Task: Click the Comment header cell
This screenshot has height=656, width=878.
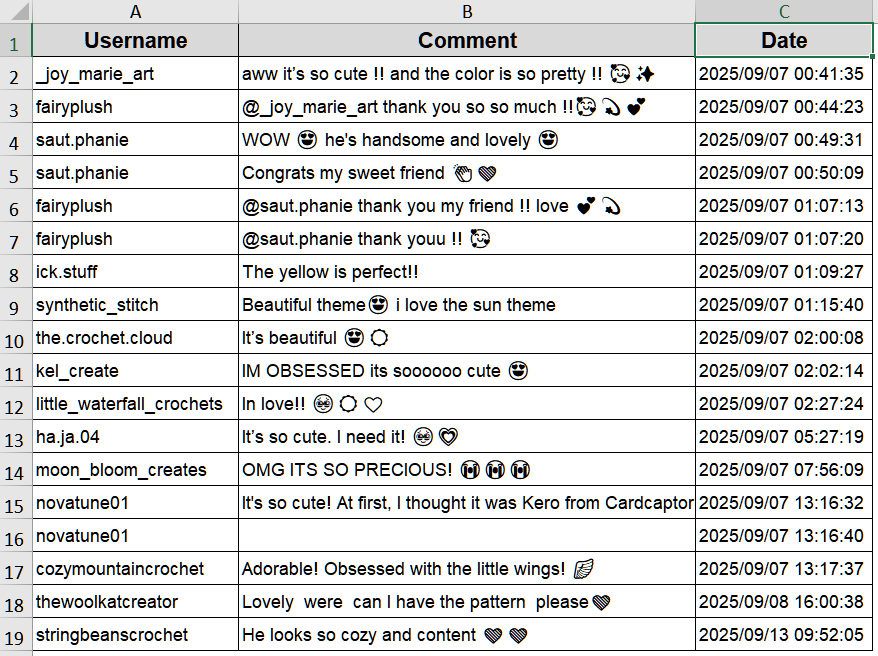Action: tap(467, 41)
